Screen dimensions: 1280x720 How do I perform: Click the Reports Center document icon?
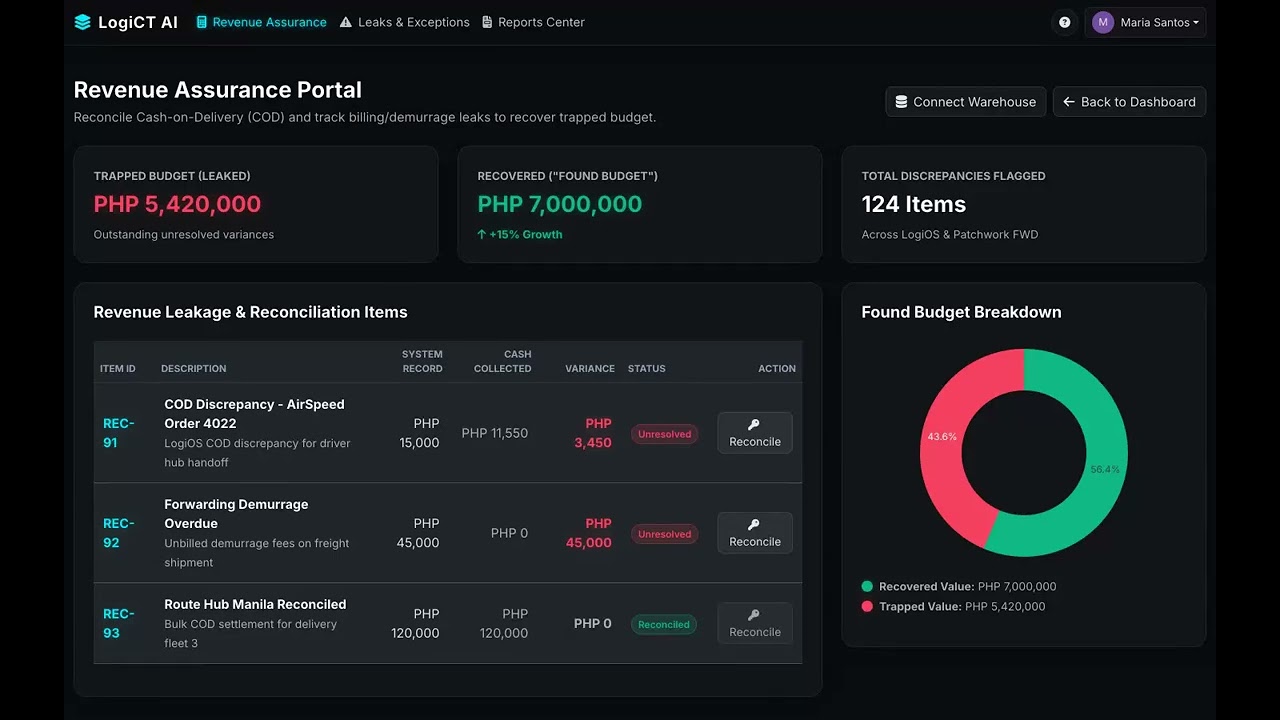pyautogui.click(x=487, y=22)
